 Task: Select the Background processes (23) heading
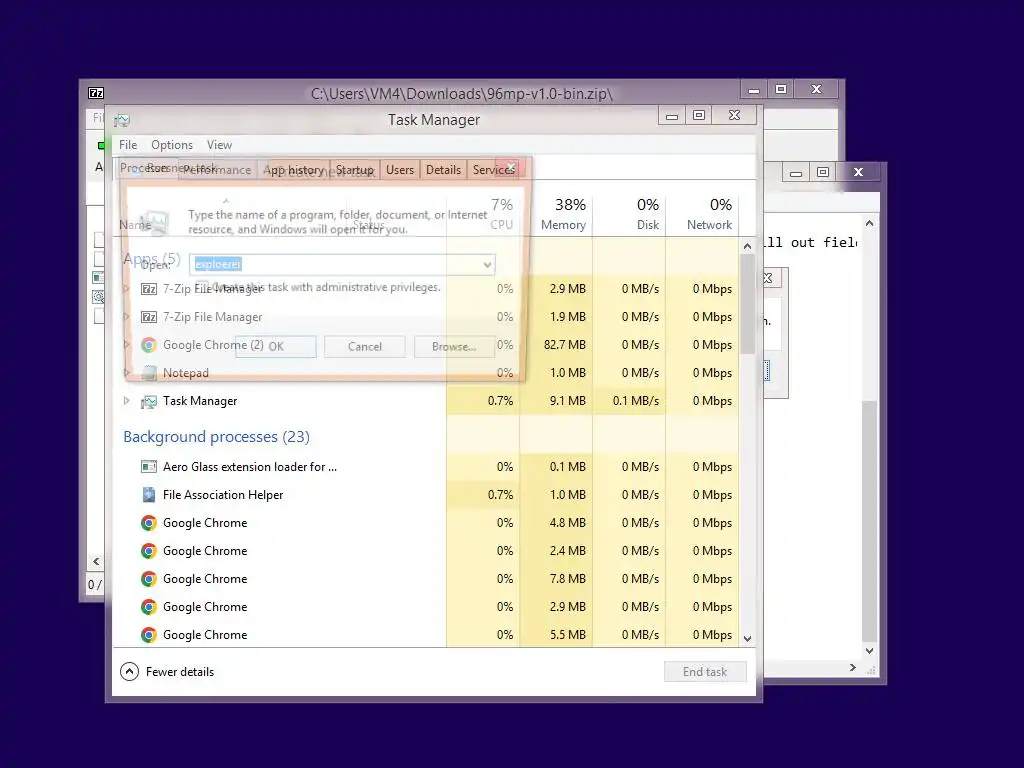coord(216,437)
